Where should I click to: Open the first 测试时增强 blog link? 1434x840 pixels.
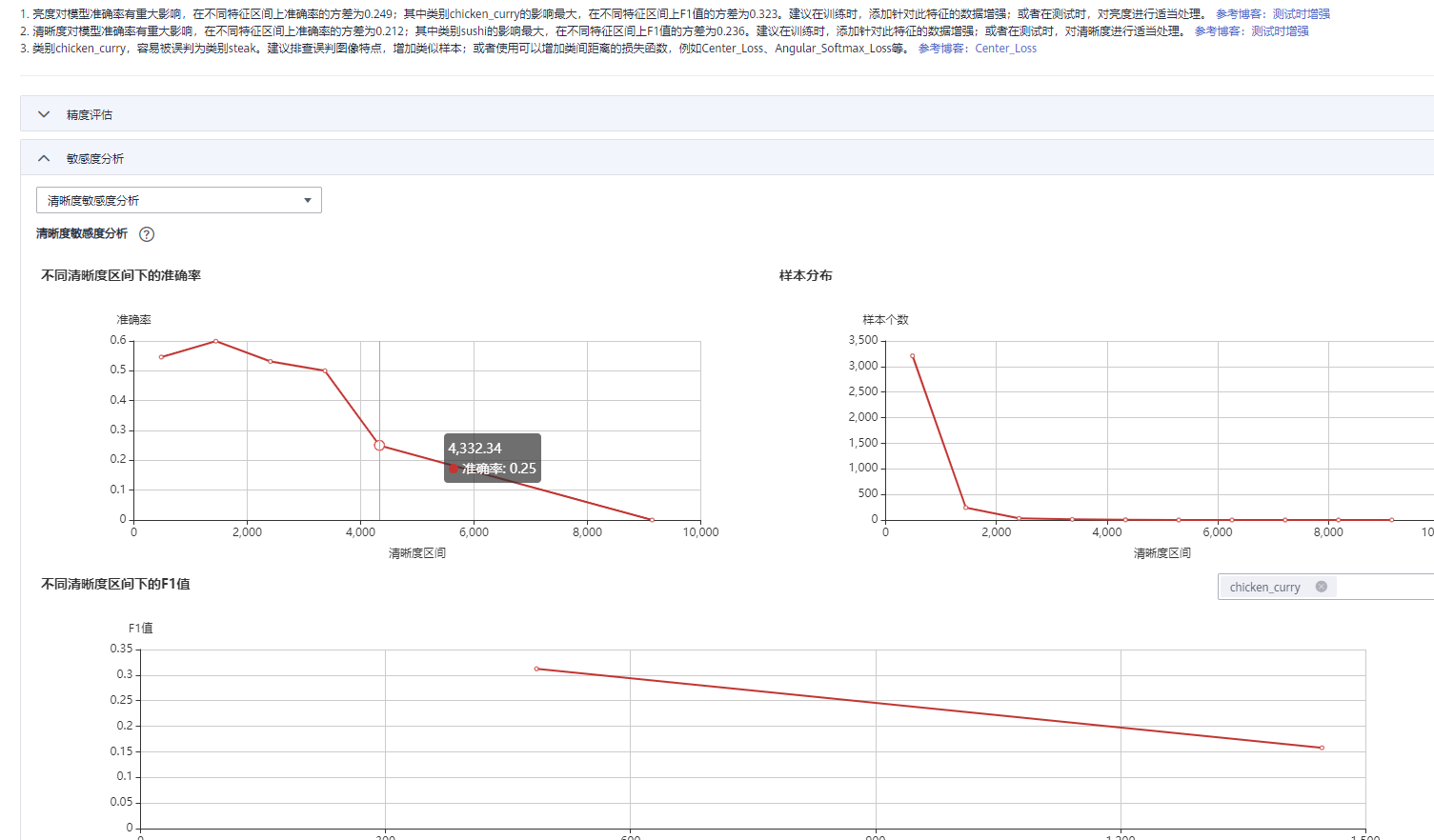(x=1302, y=14)
